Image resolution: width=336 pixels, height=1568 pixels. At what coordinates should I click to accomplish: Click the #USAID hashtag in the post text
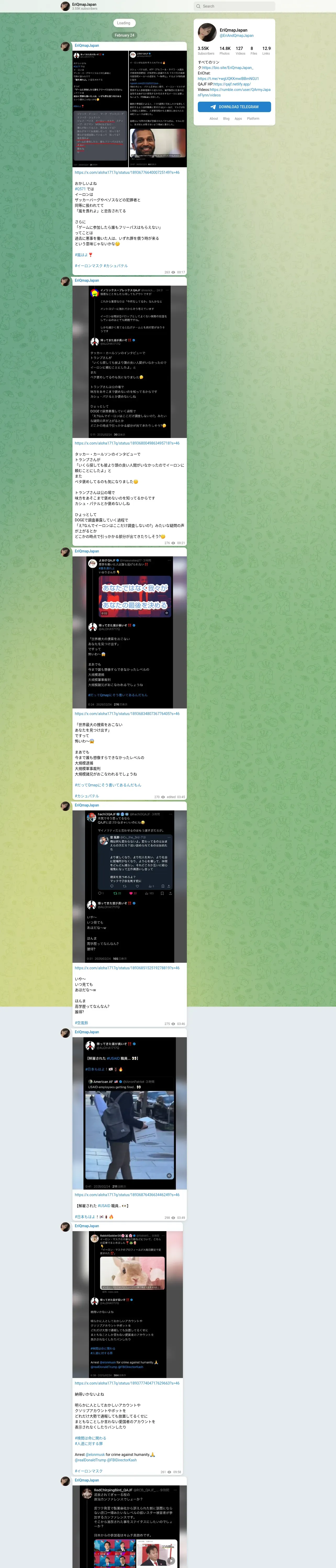tap(104, 1205)
